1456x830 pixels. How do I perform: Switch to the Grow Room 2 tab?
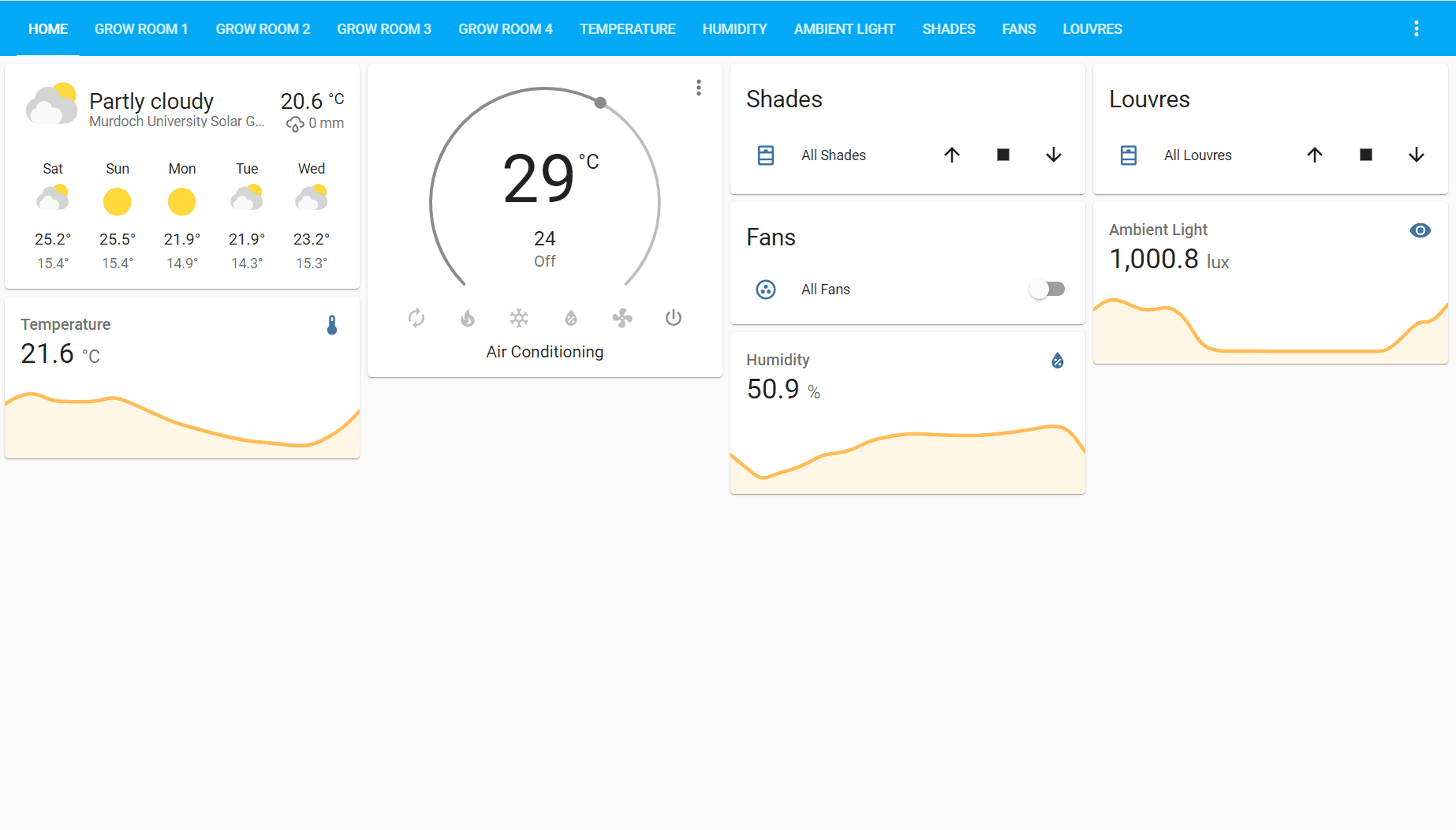point(263,29)
